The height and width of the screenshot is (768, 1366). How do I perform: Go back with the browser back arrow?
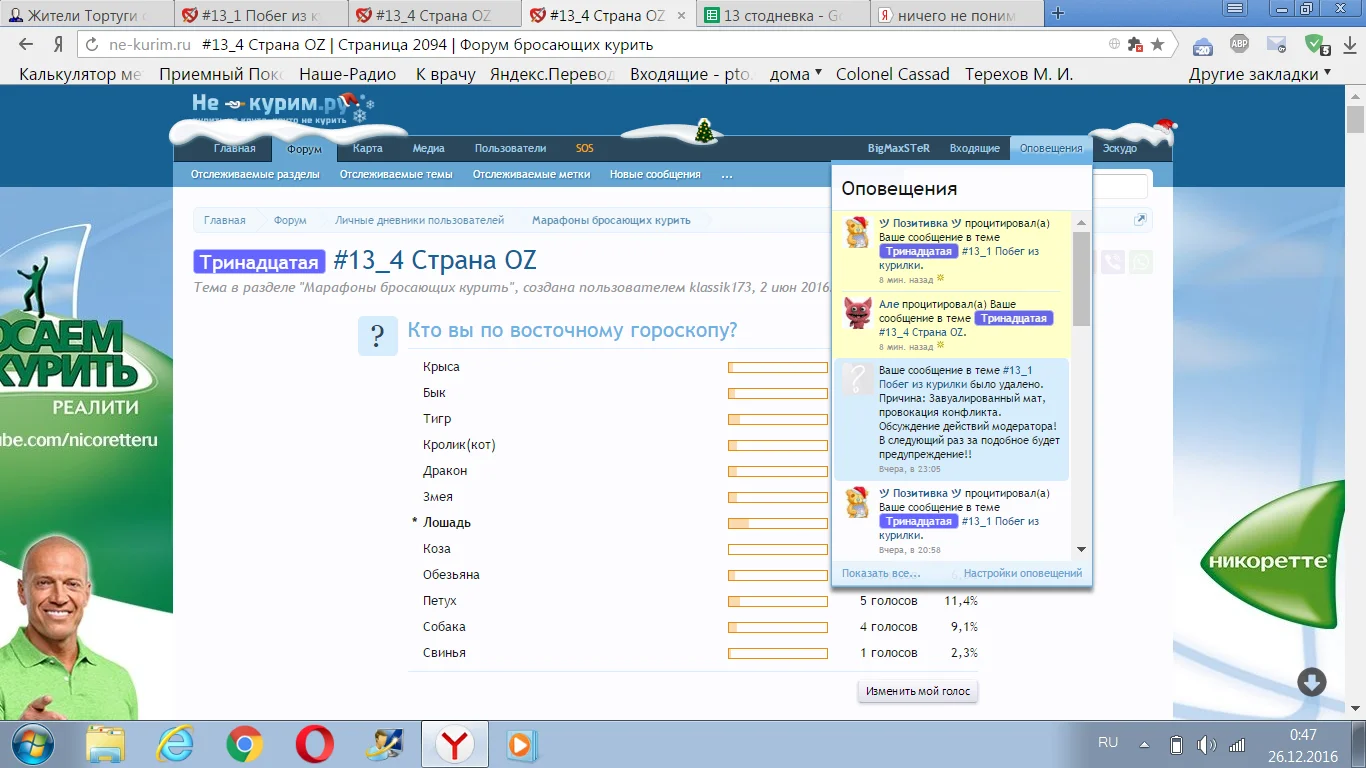(26, 45)
